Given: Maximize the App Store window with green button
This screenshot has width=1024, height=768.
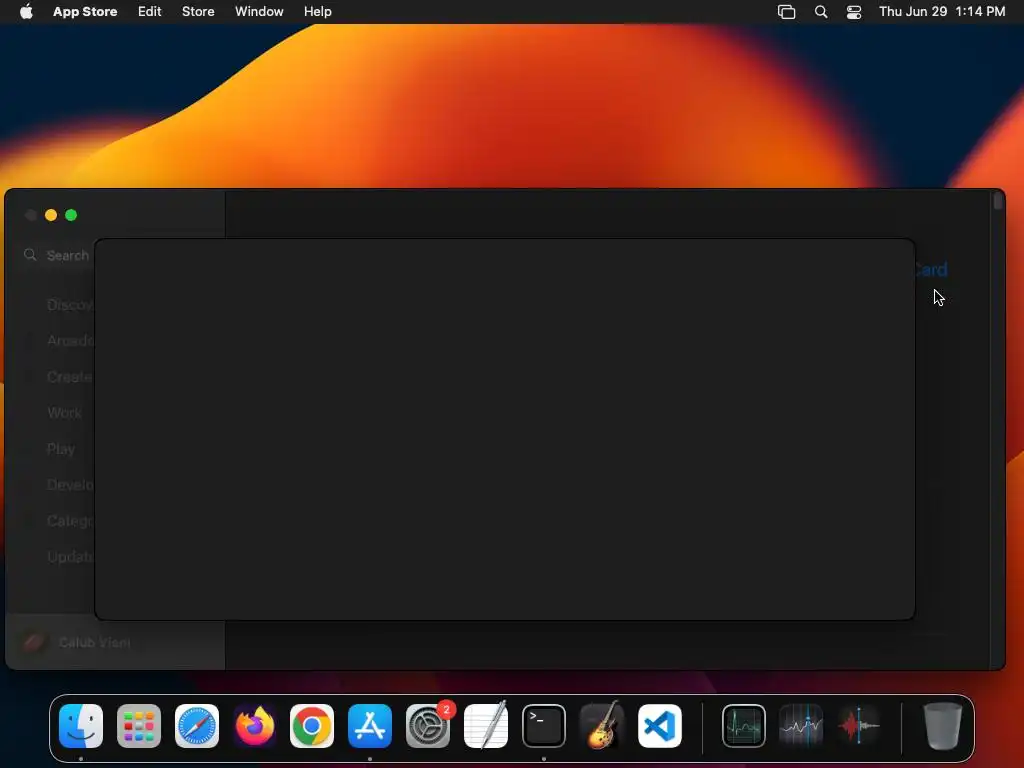Looking at the screenshot, I should 71,215.
